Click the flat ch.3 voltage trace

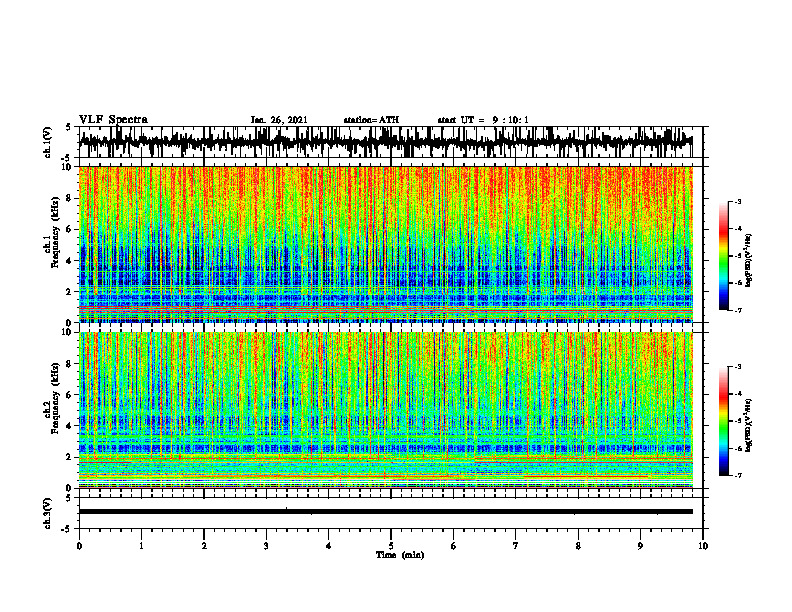pyautogui.click(x=386, y=512)
